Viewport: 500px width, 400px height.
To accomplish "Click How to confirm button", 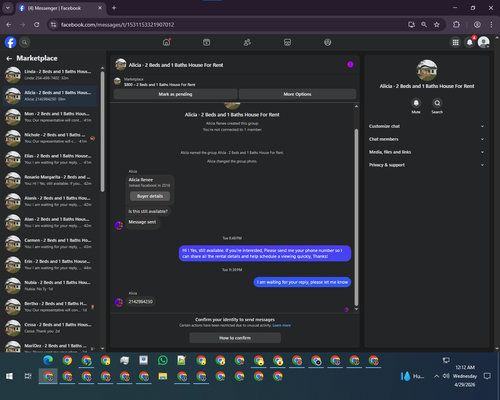I will point(235,338).
